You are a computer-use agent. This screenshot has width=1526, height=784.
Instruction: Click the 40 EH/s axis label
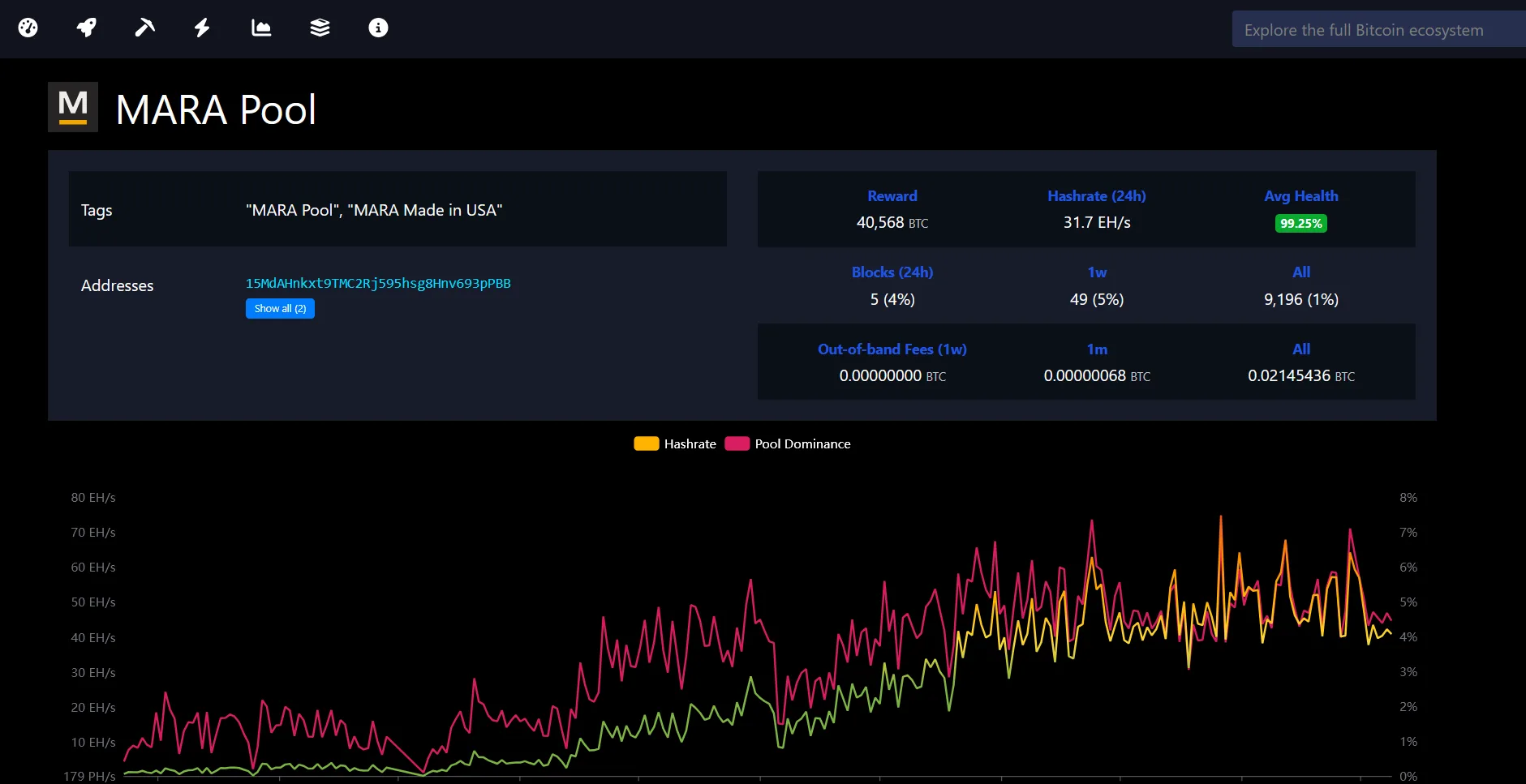click(93, 638)
